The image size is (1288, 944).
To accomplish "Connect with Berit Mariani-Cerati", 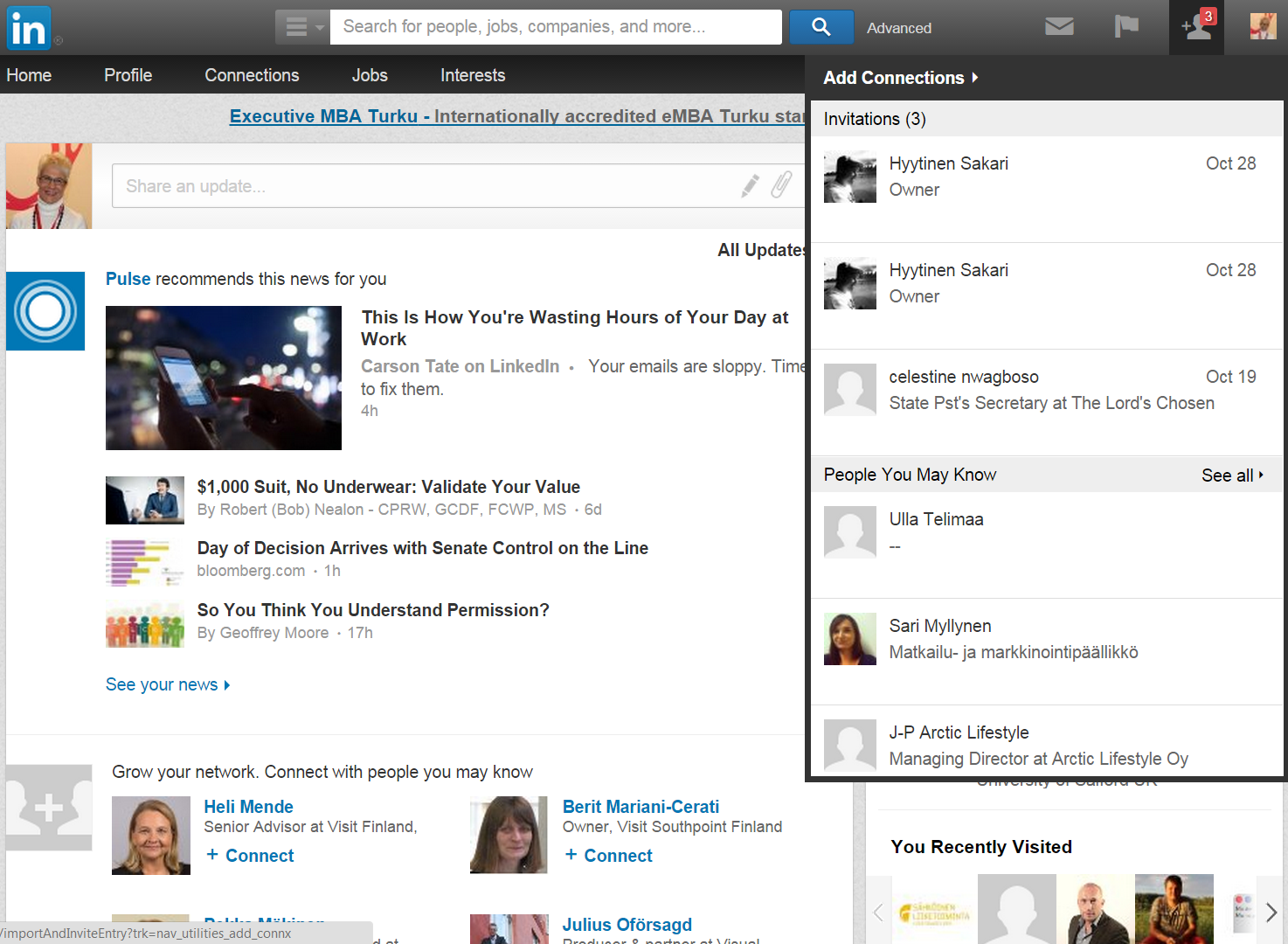I will [608, 856].
